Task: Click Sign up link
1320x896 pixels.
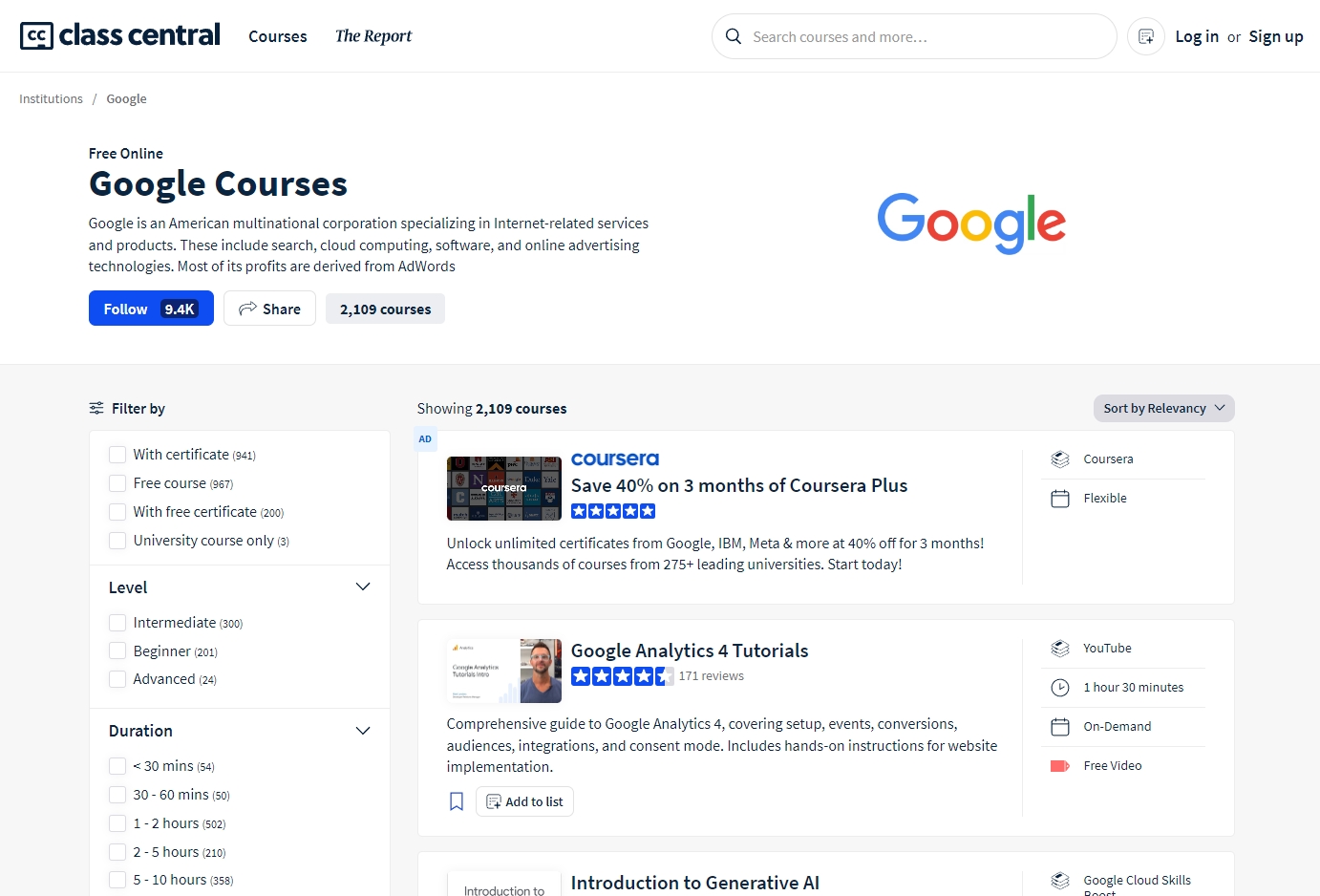Action: pyautogui.click(x=1276, y=36)
